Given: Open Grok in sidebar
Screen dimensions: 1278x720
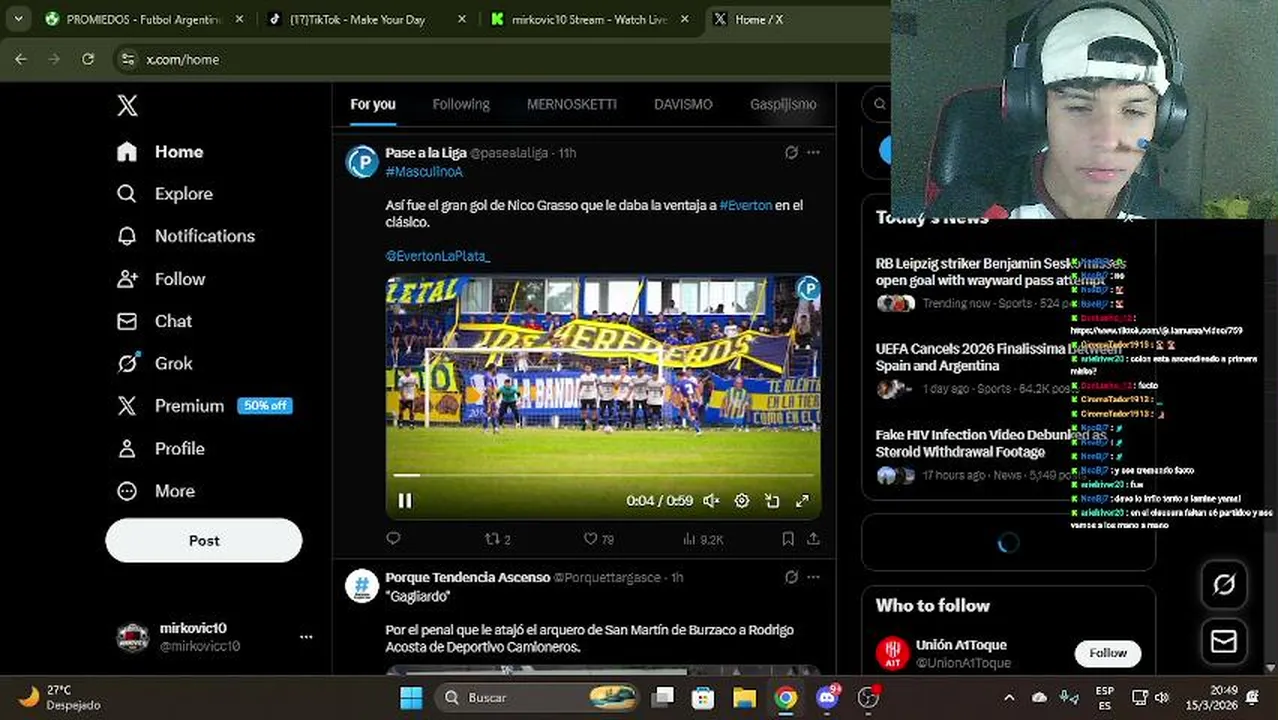Looking at the screenshot, I should coord(154,363).
